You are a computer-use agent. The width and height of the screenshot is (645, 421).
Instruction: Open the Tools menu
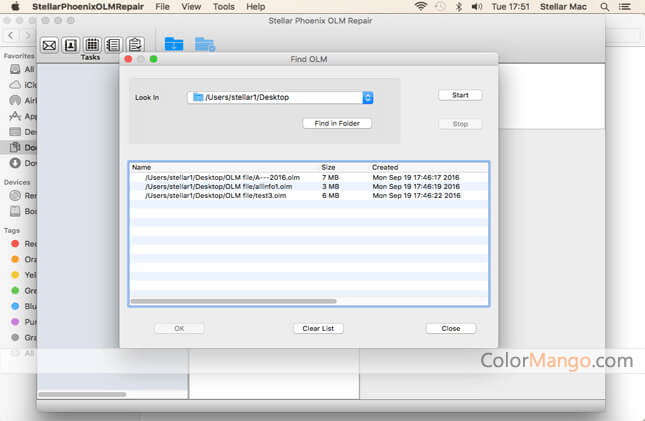point(223,7)
